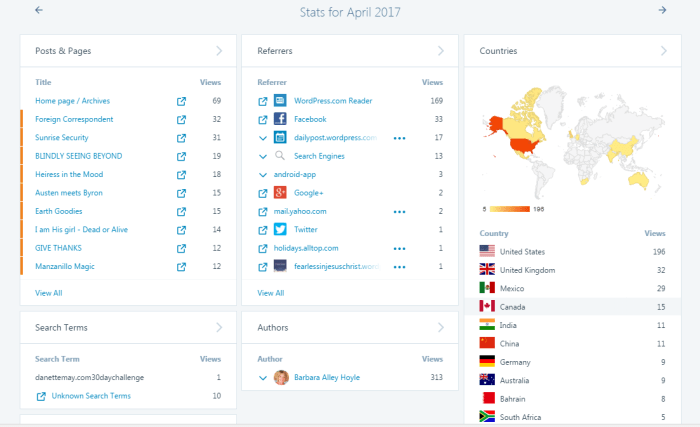Open Countries panel chevron
Image resolution: width=700 pixels, height=427 pixels.
pos(664,50)
